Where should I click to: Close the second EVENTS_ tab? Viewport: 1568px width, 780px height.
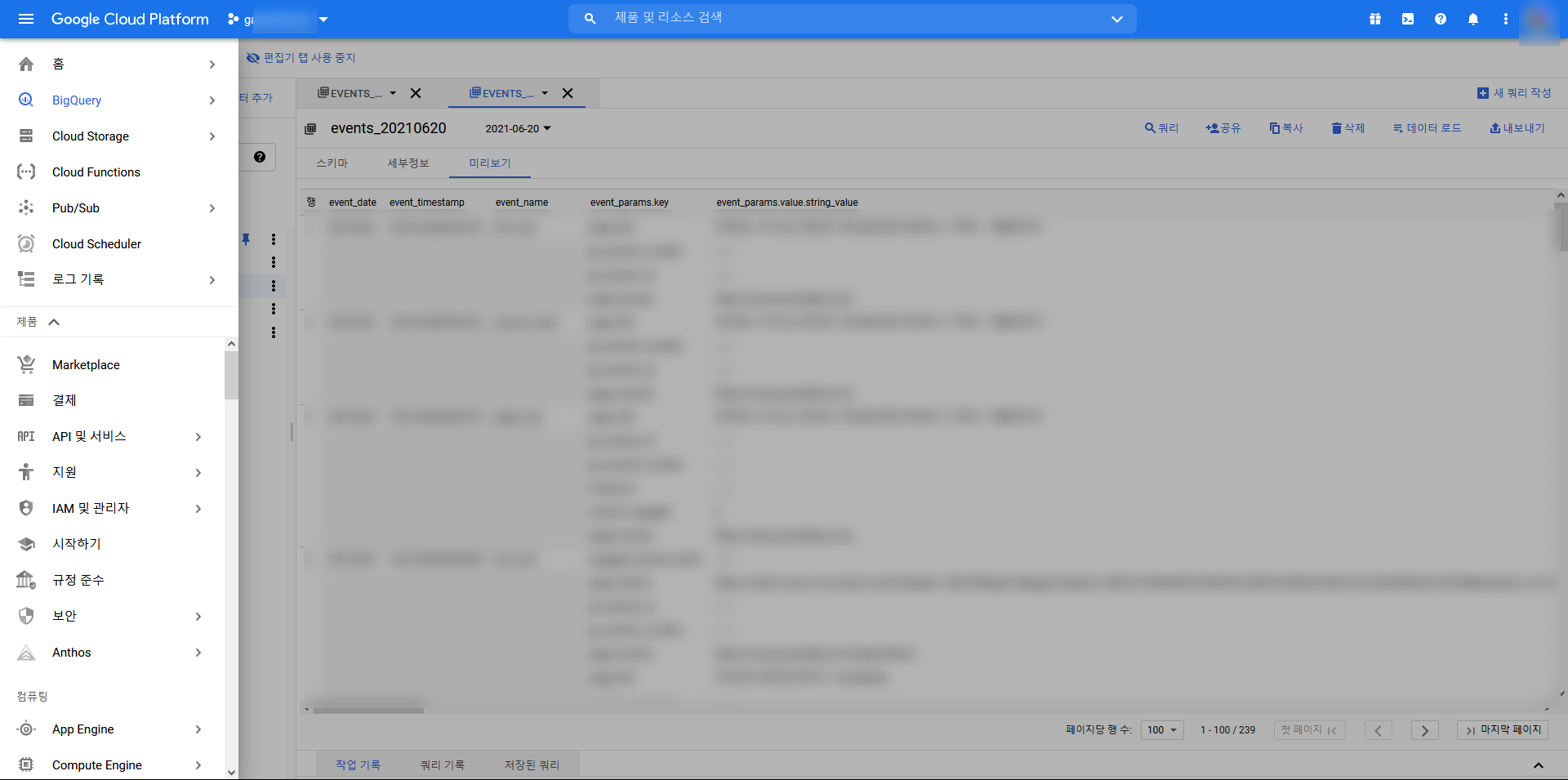coord(568,93)
